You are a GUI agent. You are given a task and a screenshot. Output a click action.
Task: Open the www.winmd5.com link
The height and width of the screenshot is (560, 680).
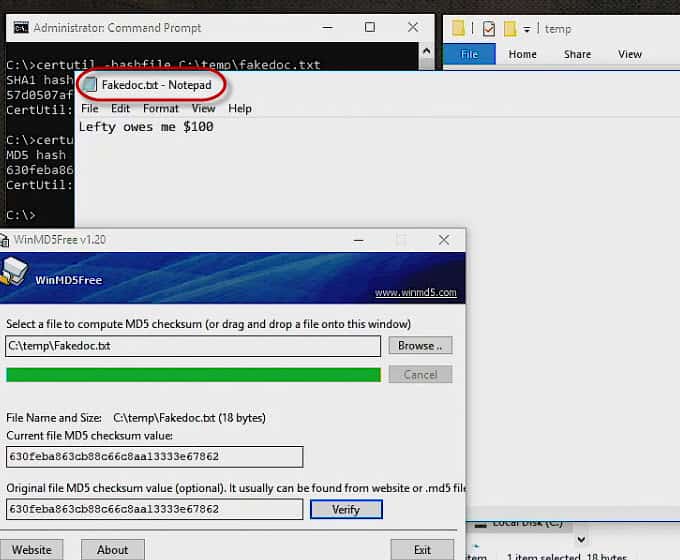[415, 292]
